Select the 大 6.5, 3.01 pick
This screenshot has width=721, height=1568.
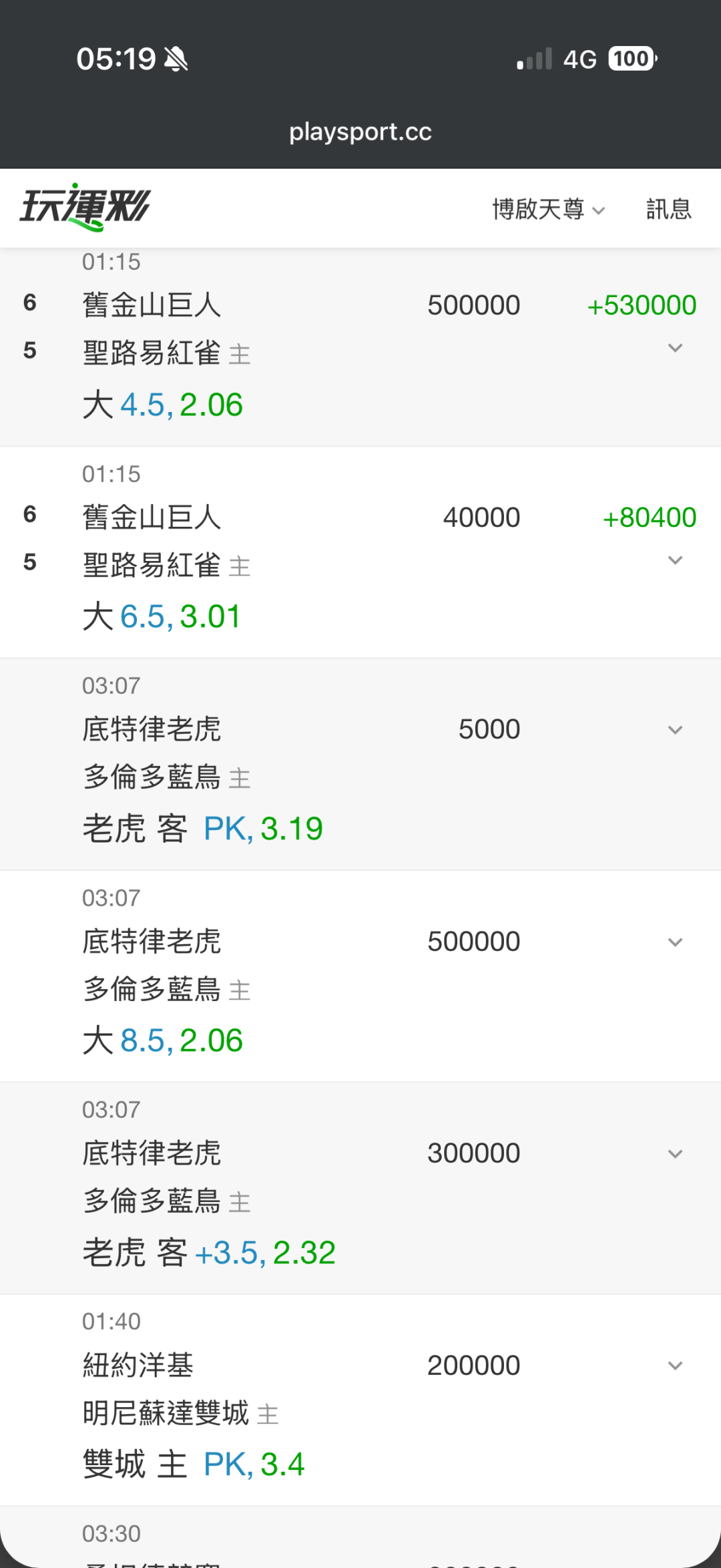click(162, 616)
